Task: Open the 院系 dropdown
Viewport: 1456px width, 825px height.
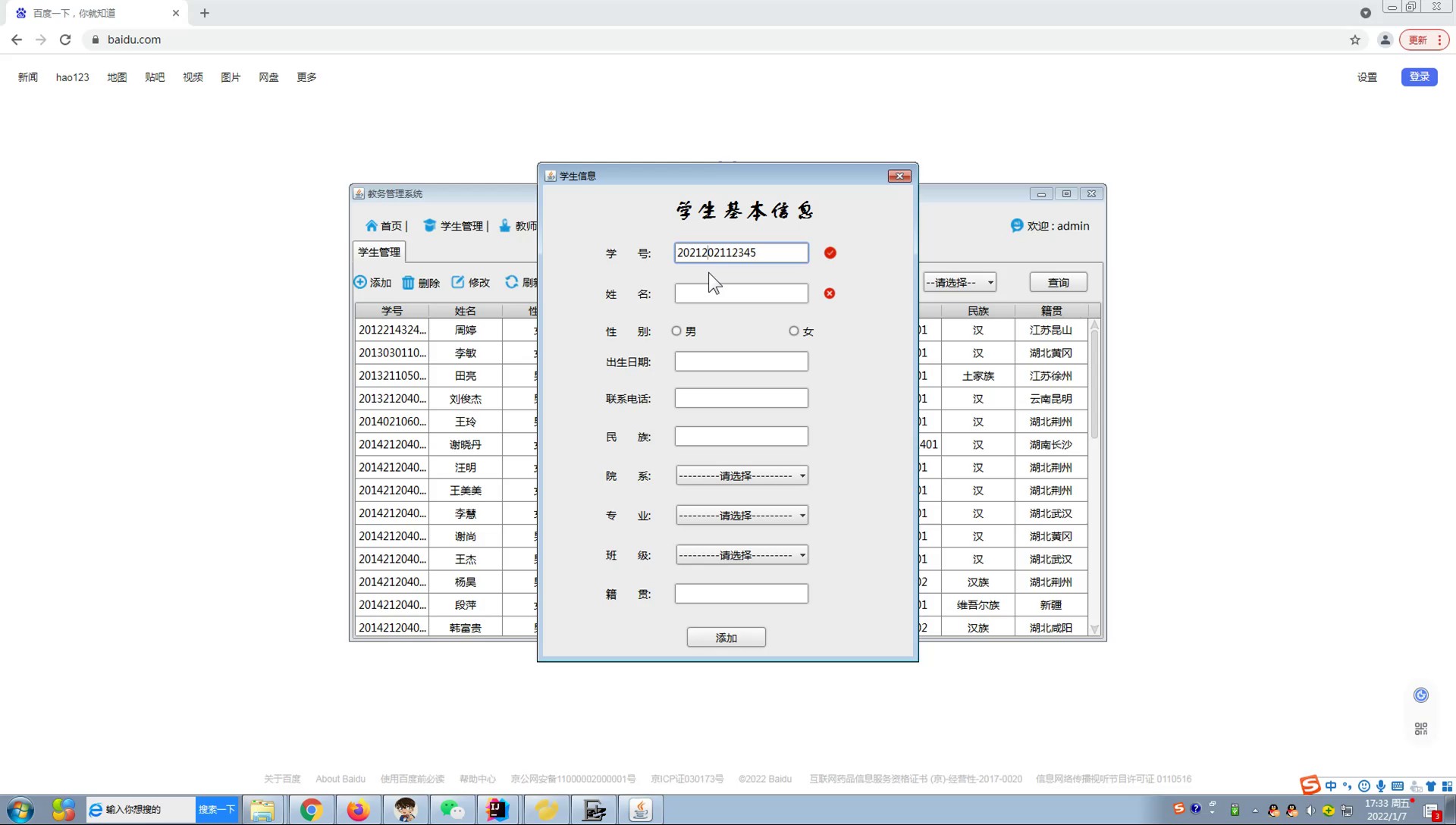Action: [742, 475]
